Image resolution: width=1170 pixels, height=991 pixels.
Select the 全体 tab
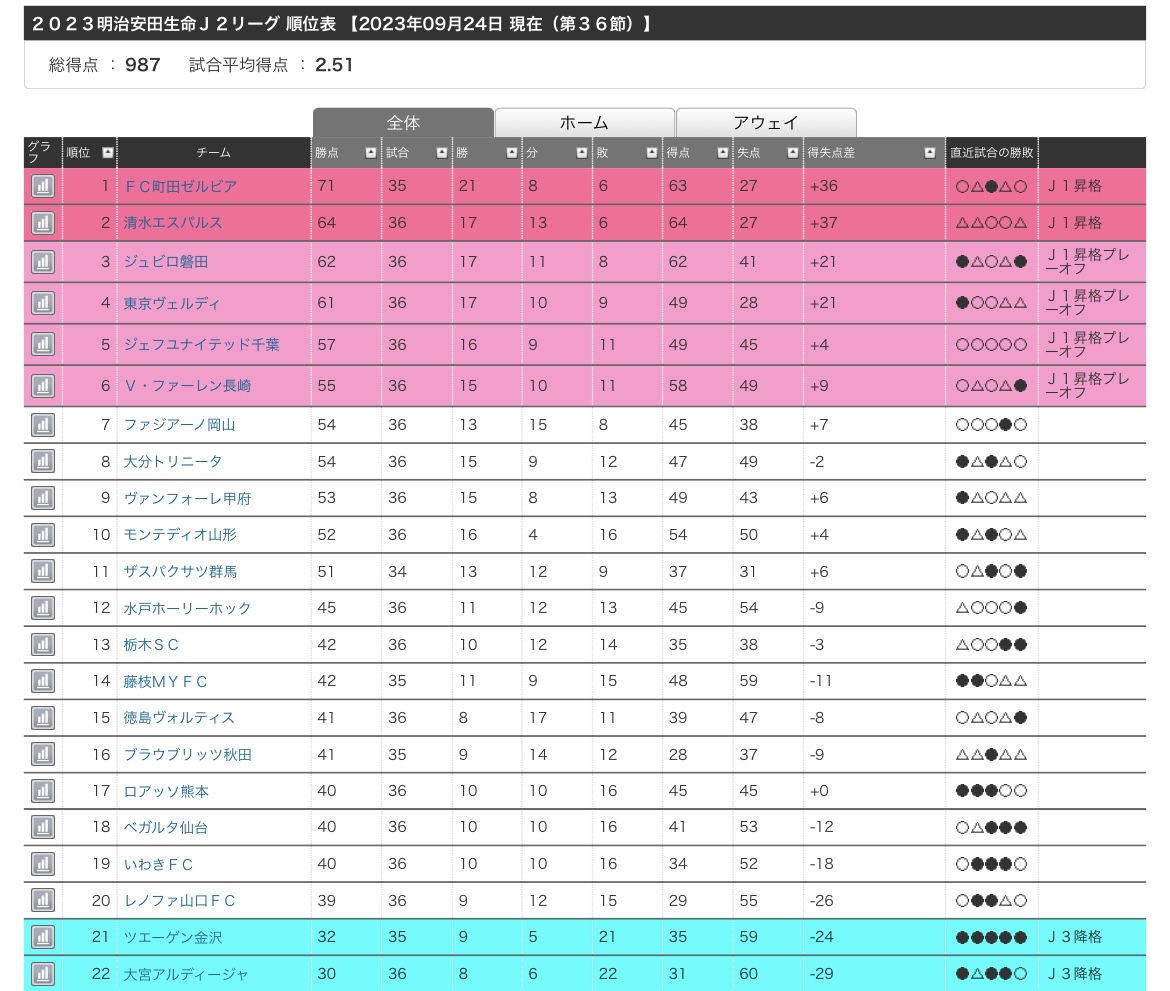point(403,123)
